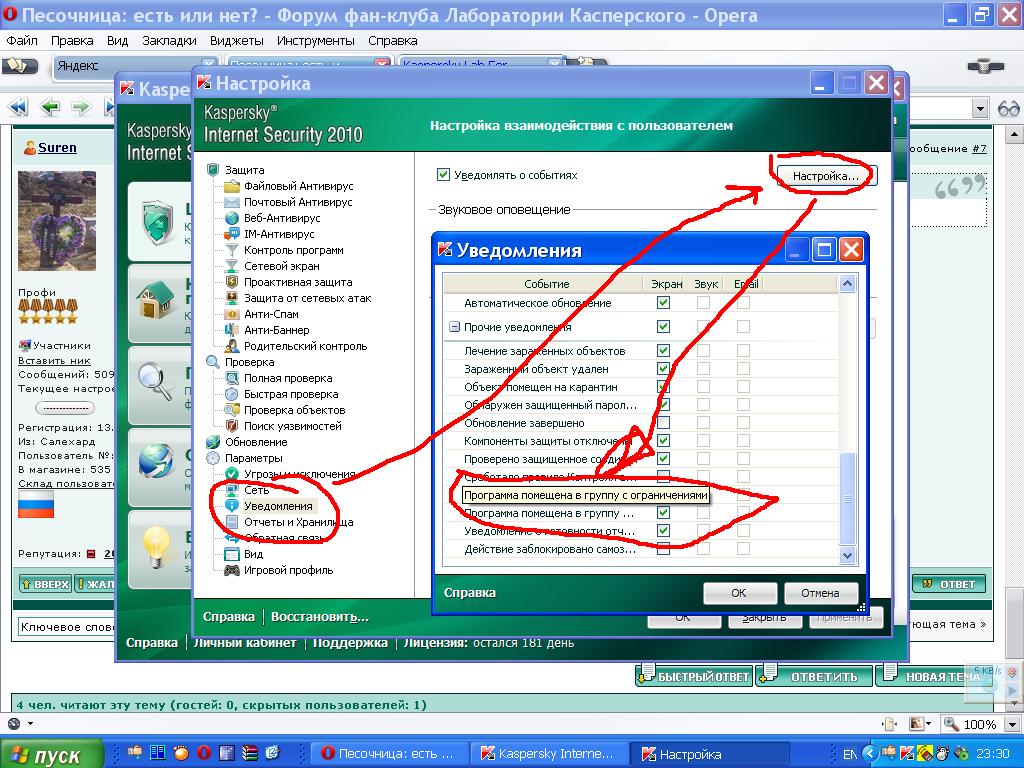Viewport: 1024px width, 768px height.
Task: Click Opera rewind double-arrow icon
Action: (x=18, y=106)
